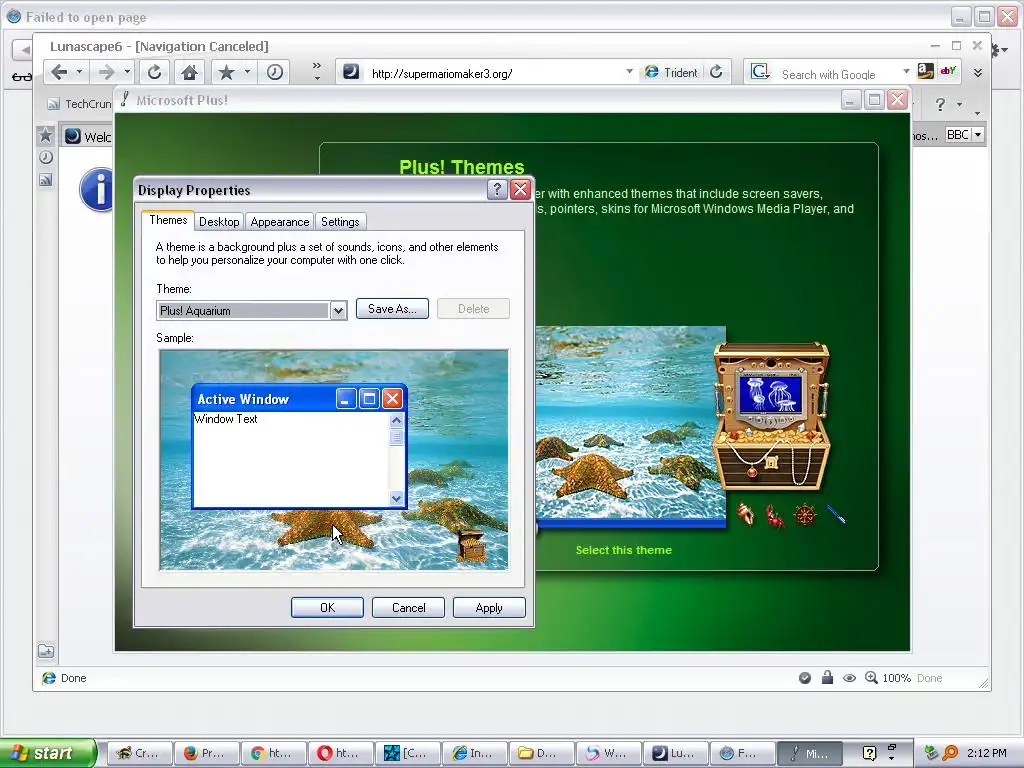Open the BBC tab dropdown arrow
Viewport: 1024px width, 768px height.
pyautogui.click(x=978, y=135)
